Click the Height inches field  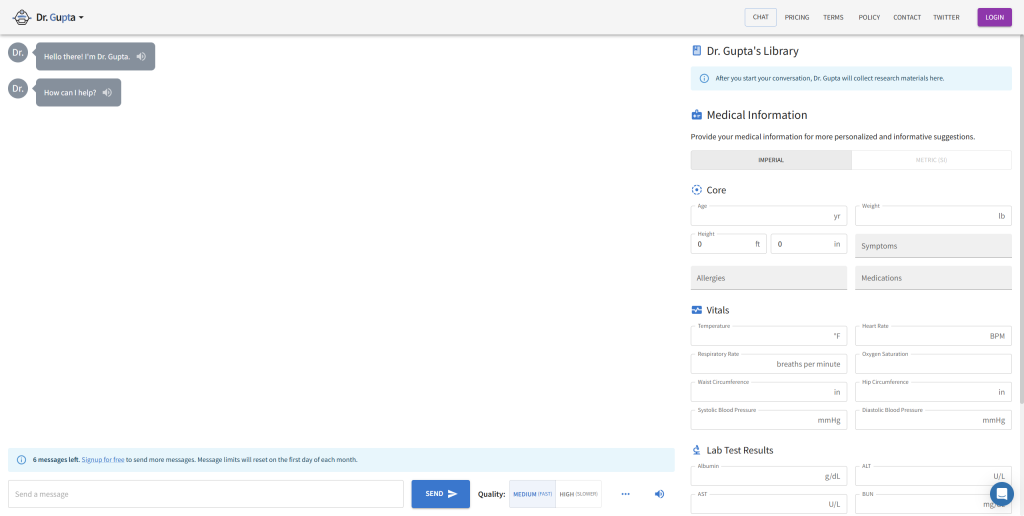pyautogui.click(x=808, y=244)
